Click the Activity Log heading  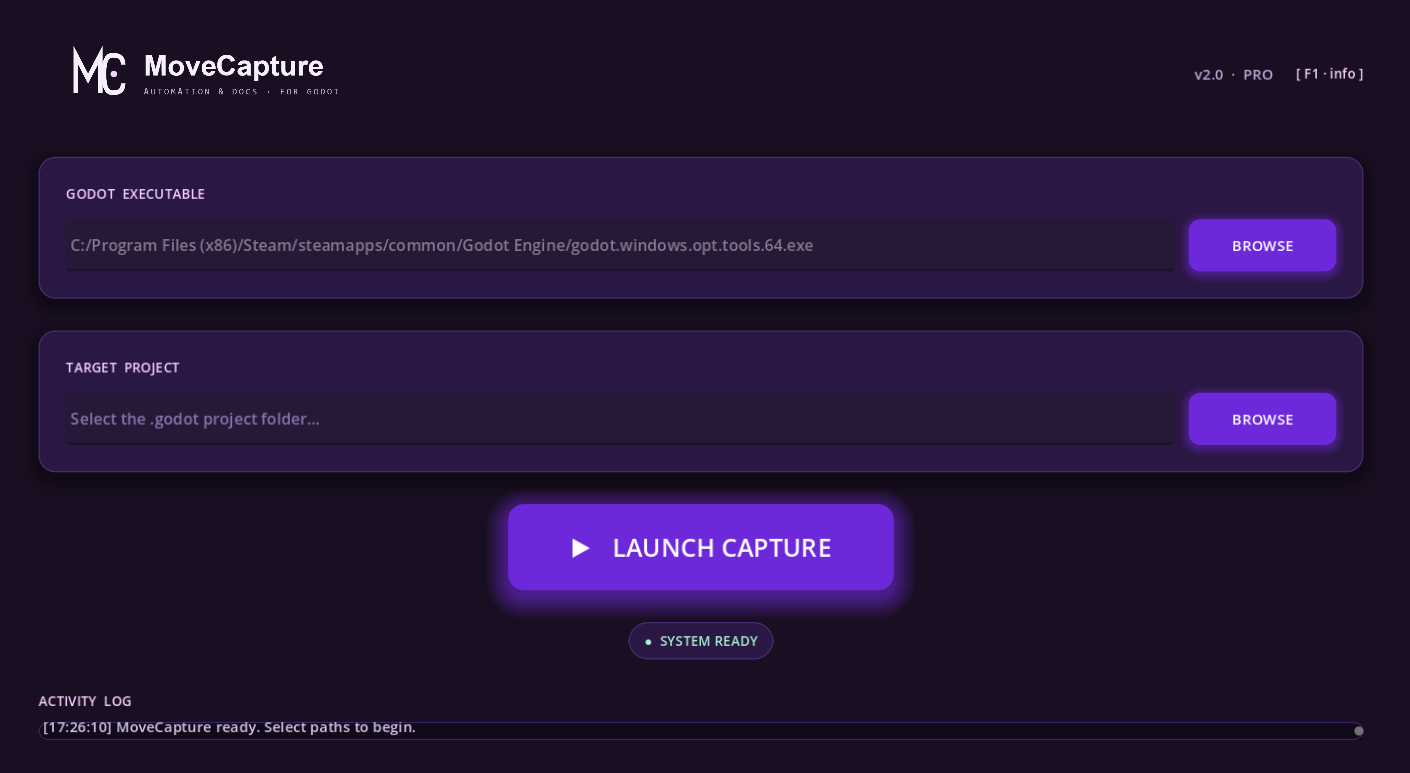(x=85, y=702)
